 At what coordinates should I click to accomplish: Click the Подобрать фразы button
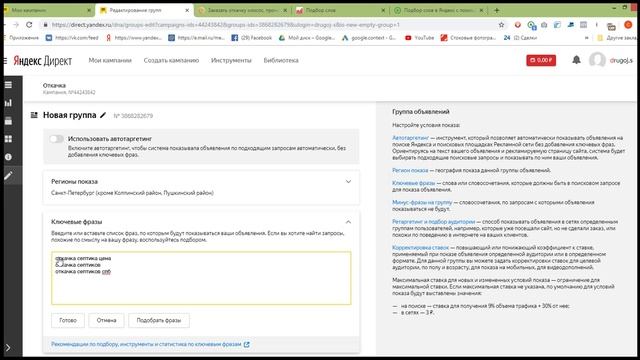[159, 320]
